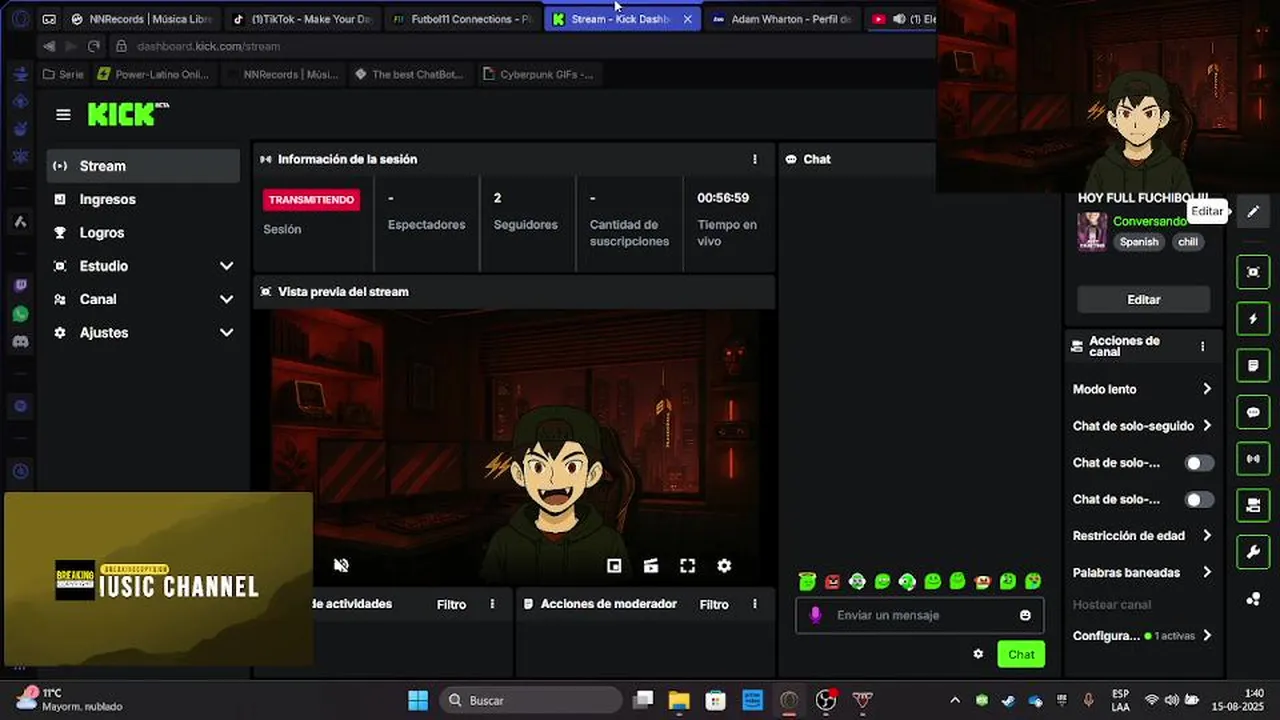Click the taskbar Buscar search box
This screenshot has height=720, width=1280.
click(x=531, y=700)
